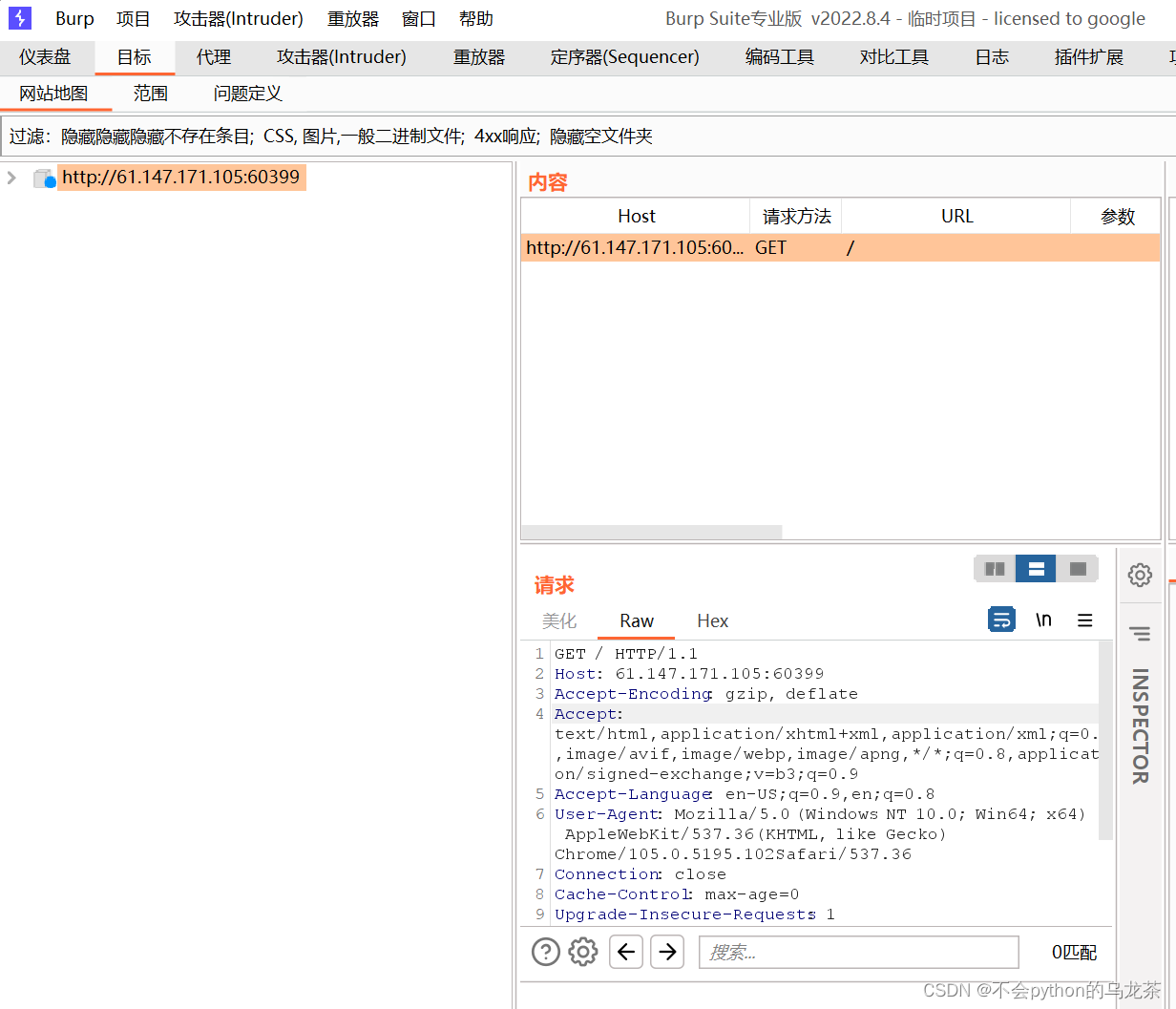
Task: Toggle the Raw view mode highlighted in blue
Action: tap(636, 620)
